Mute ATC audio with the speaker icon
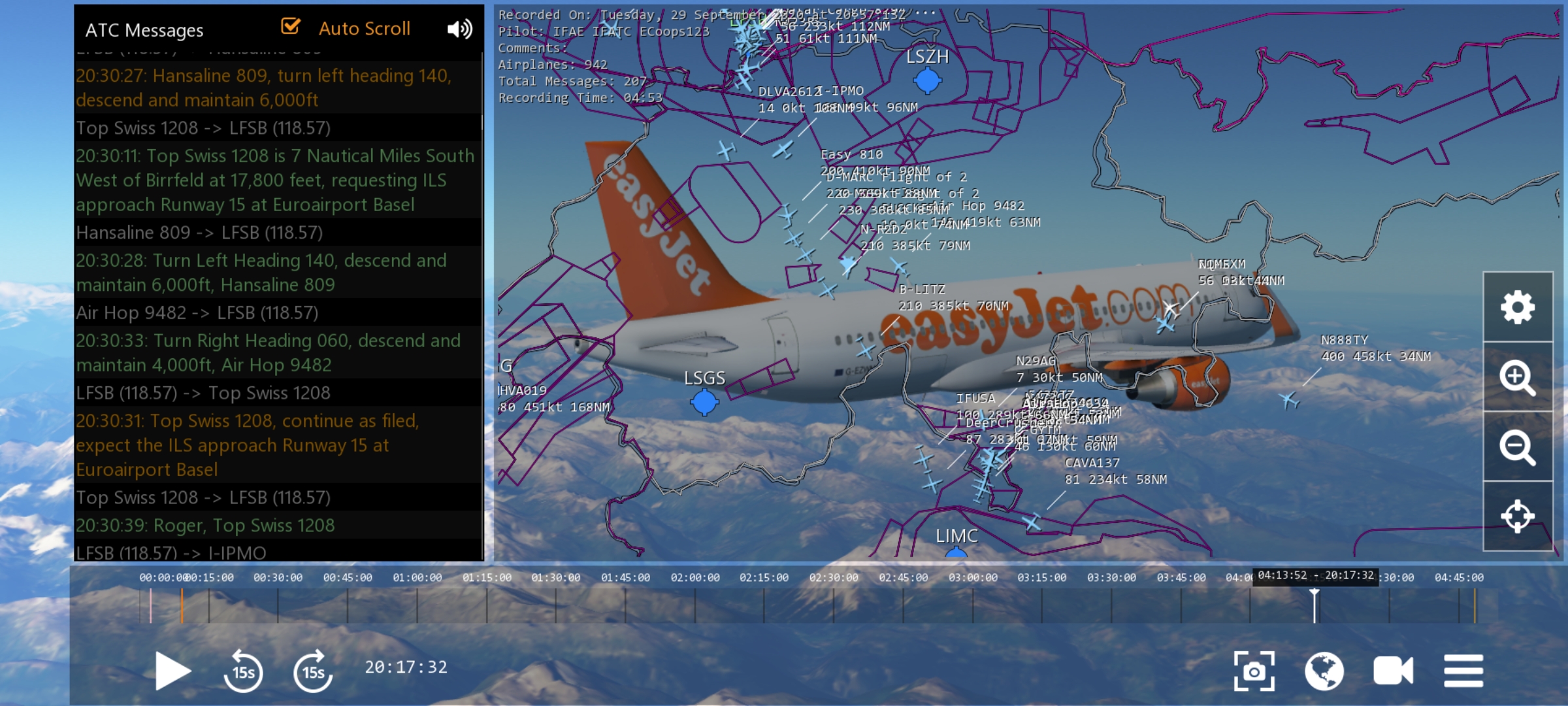Viewport: 1568px width, 706px height. [x=459, y=29]
